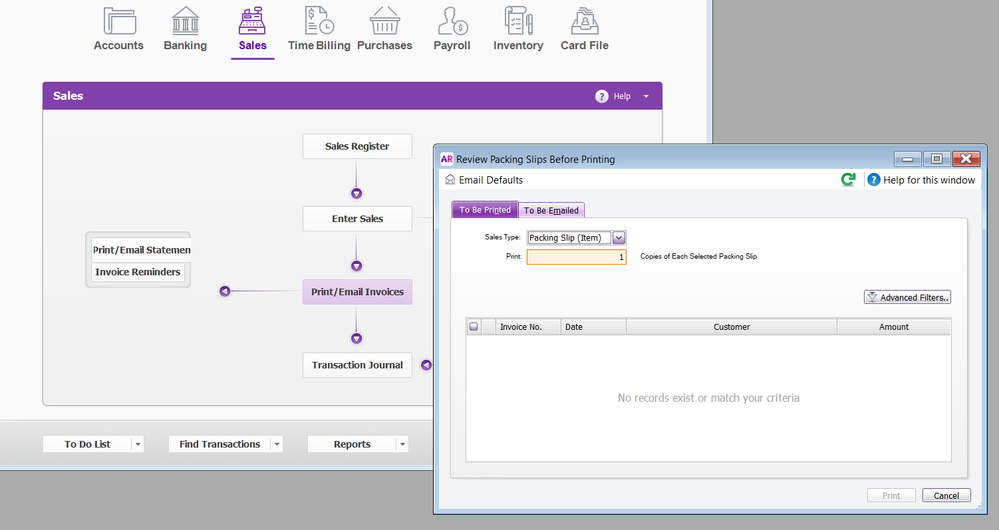Image resolution: width=999 pixels, height=530 pixels.
Task: Open Email Defaults in the dialog toolbar
Action: (x=484, y=180)
